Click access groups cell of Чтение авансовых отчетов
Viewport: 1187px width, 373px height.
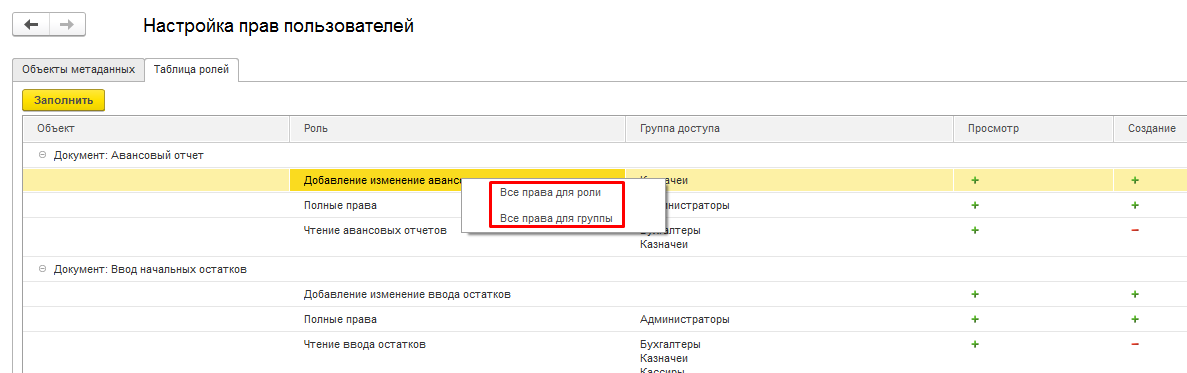[x=789, y=237]
